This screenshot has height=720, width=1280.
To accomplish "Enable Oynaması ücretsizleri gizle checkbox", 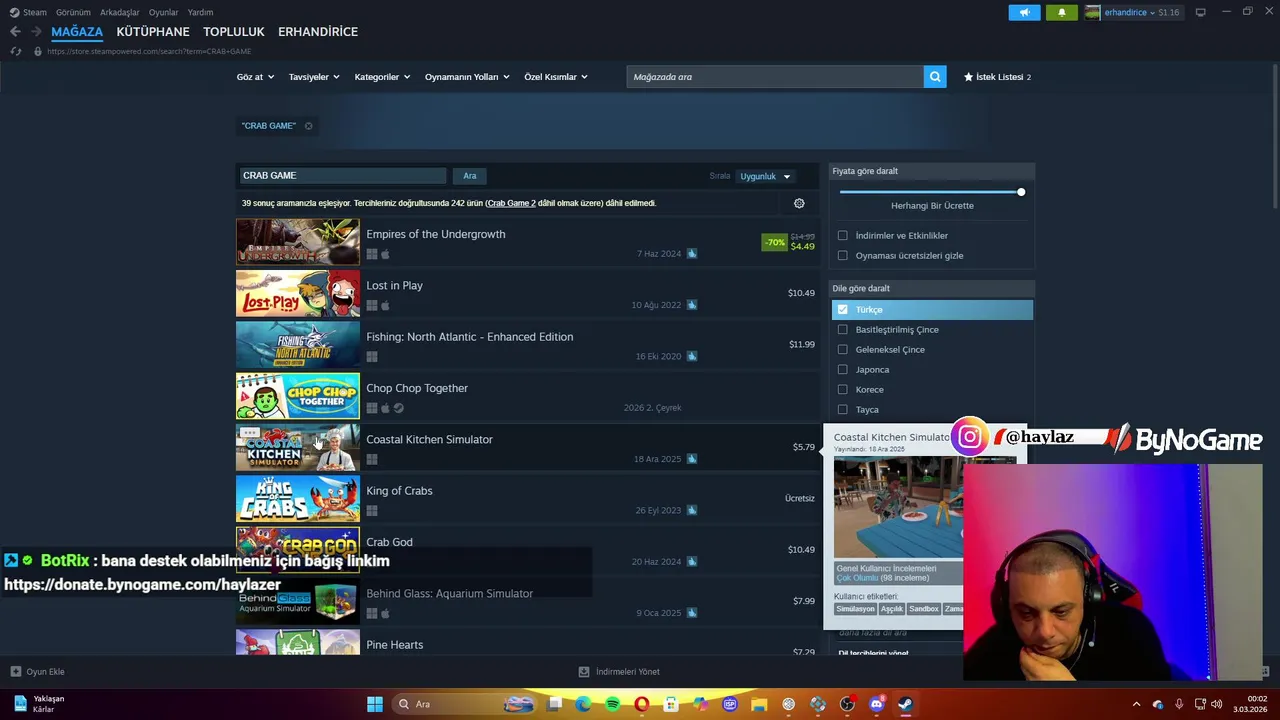I will click(x=843, y=256).
